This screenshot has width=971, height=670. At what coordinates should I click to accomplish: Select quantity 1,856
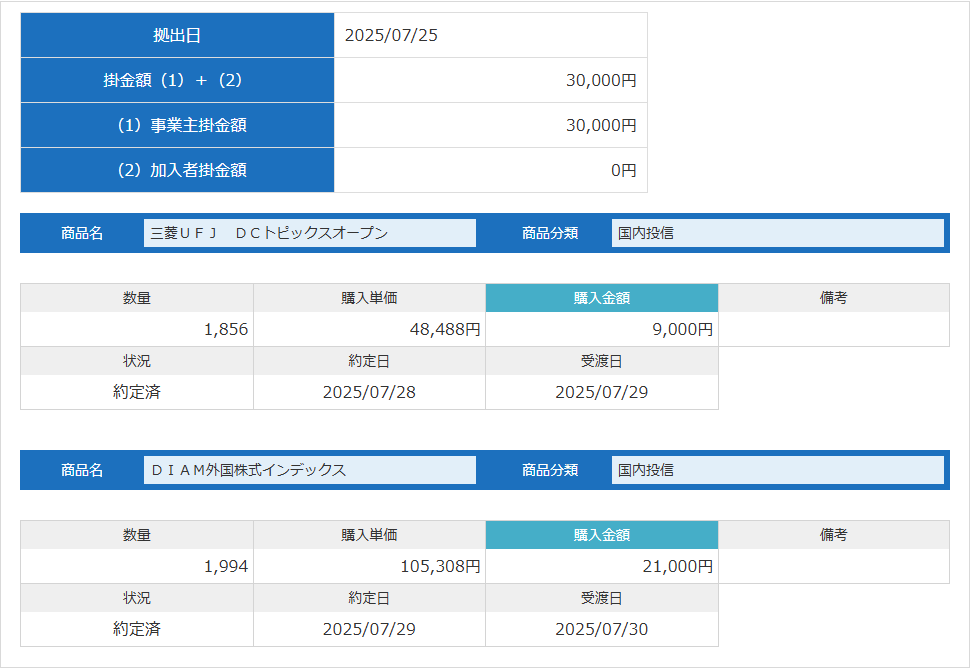click(x=226, y=329)
